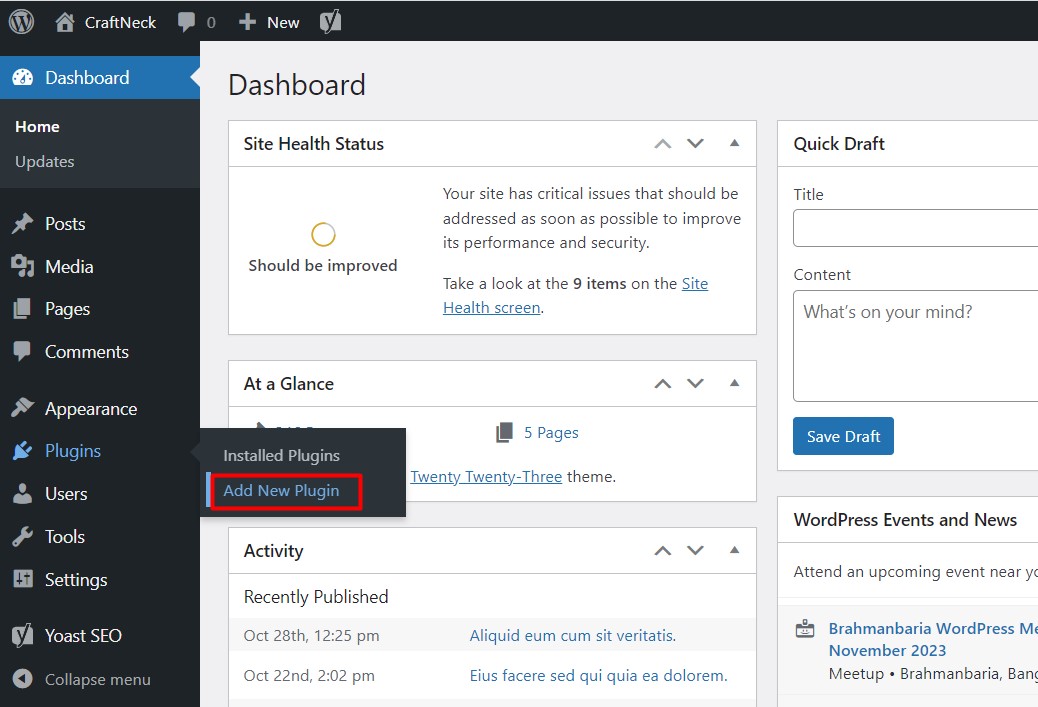Move At a Glance panel up
1038x707 pixels.
pyautogui.click(x=663, y=384)
